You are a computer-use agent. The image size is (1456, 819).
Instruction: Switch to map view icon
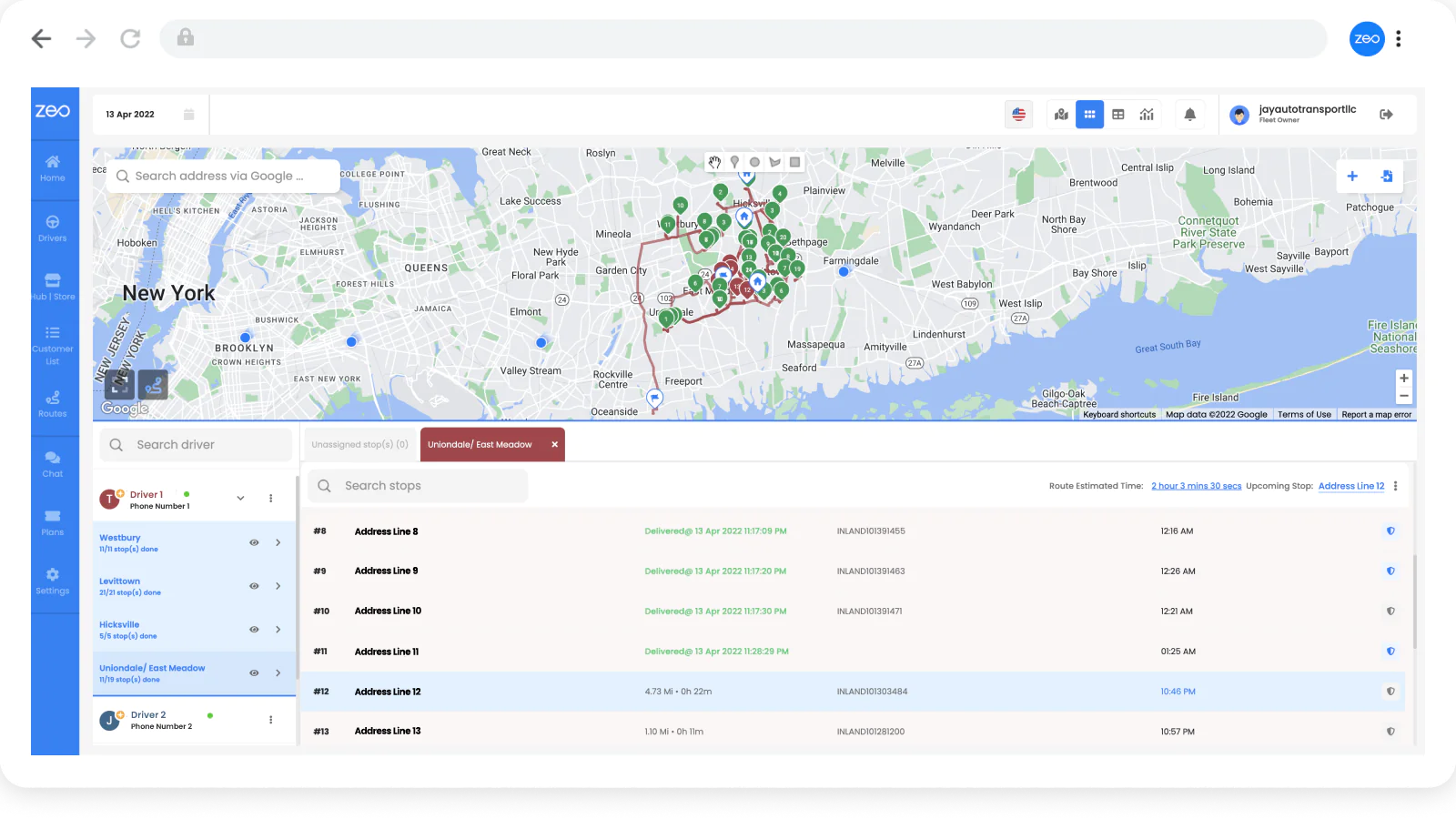[1061, 115]
